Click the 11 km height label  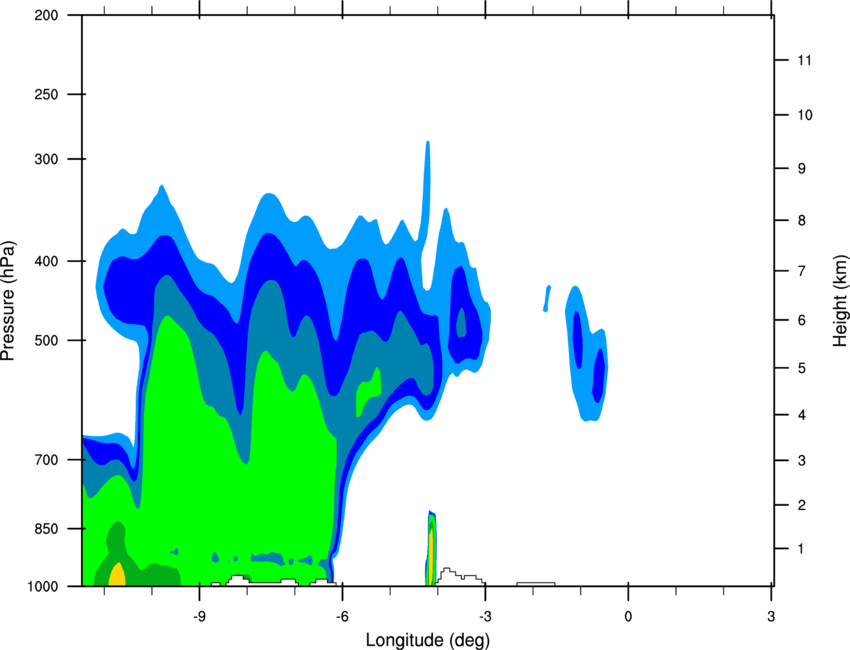click(804, 60)
